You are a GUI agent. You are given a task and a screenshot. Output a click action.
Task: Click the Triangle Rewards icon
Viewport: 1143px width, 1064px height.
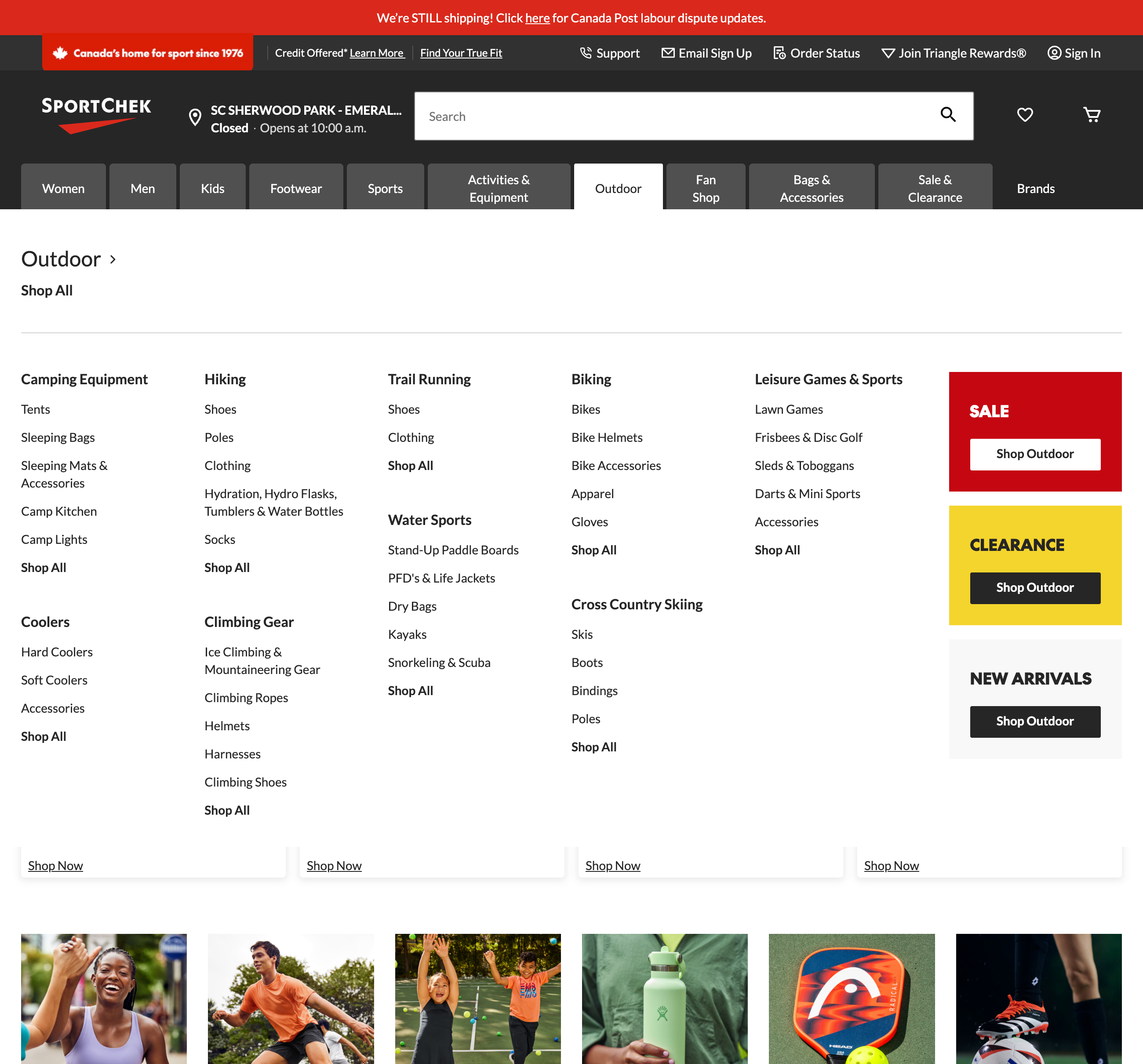point(888,53)
